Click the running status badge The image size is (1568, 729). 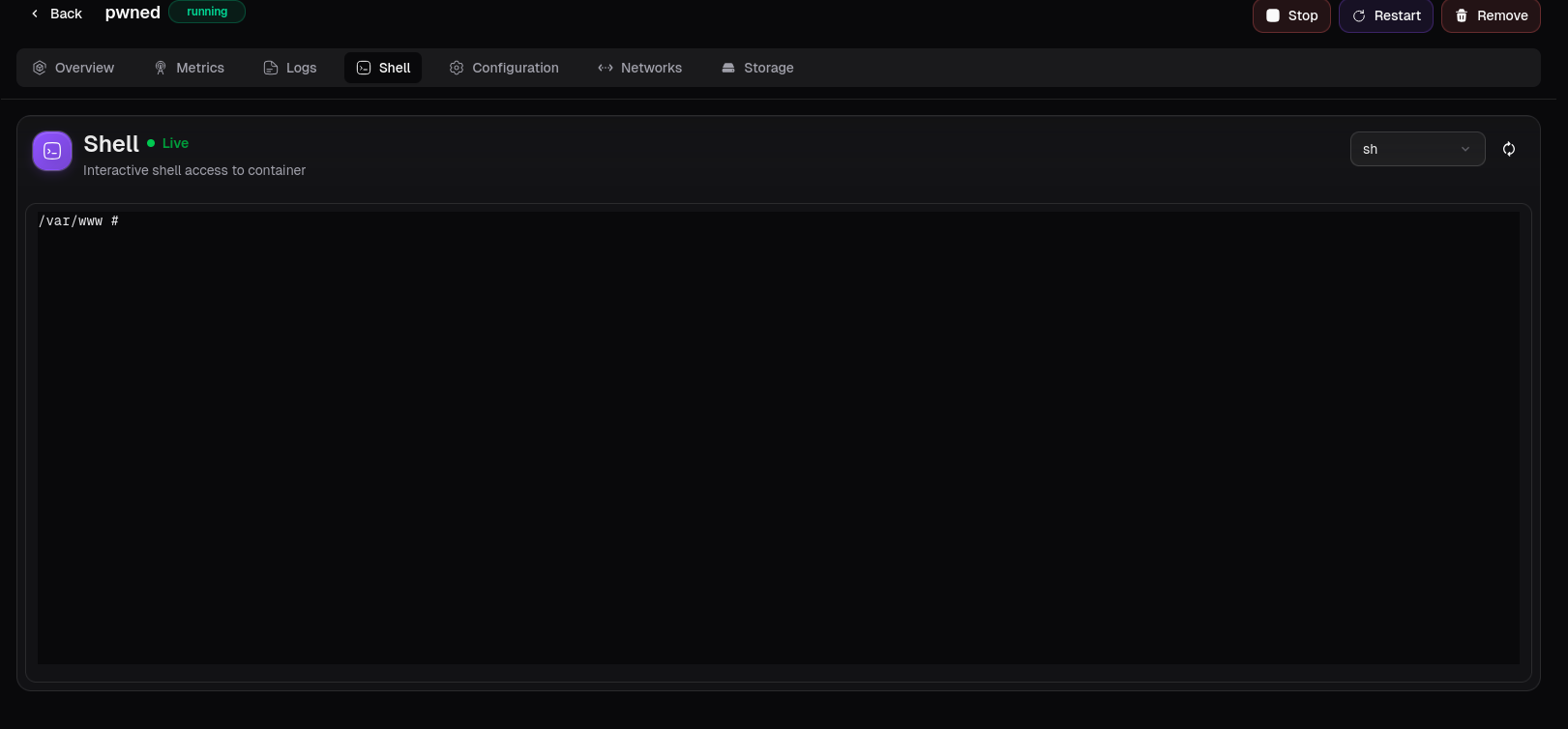tap(207, 12)
